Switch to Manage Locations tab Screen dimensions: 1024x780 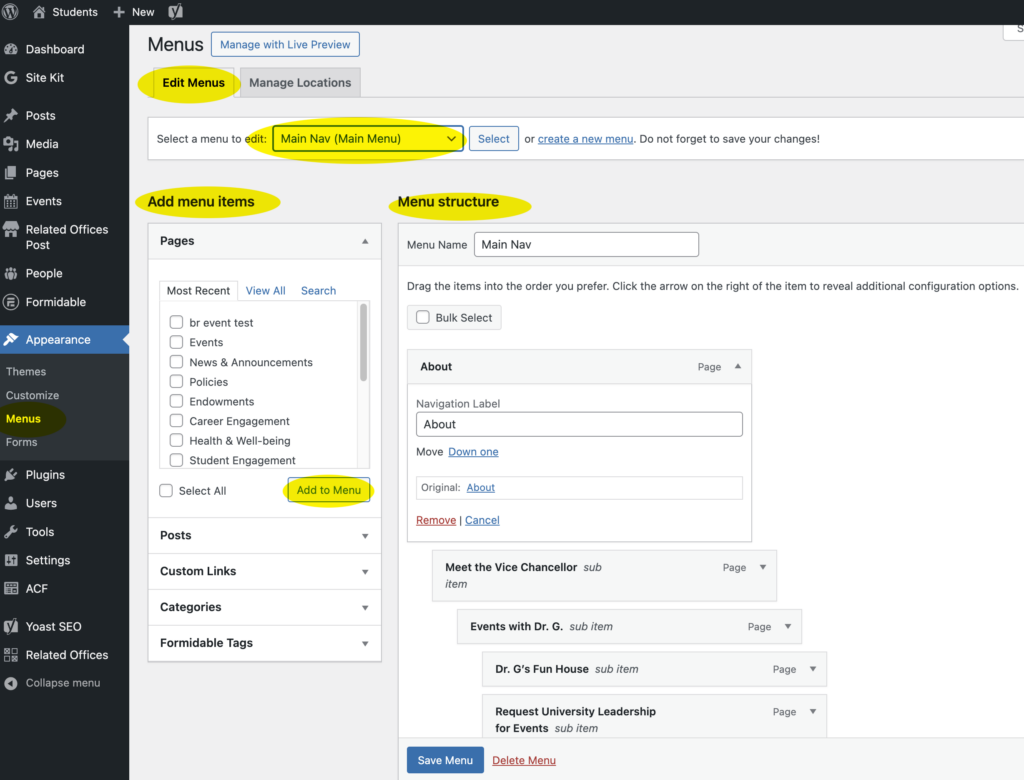tap(300, 83)
